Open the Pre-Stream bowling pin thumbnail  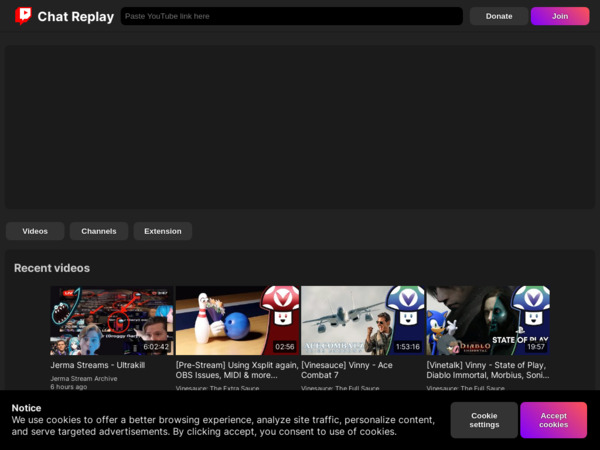click(237, 321)
